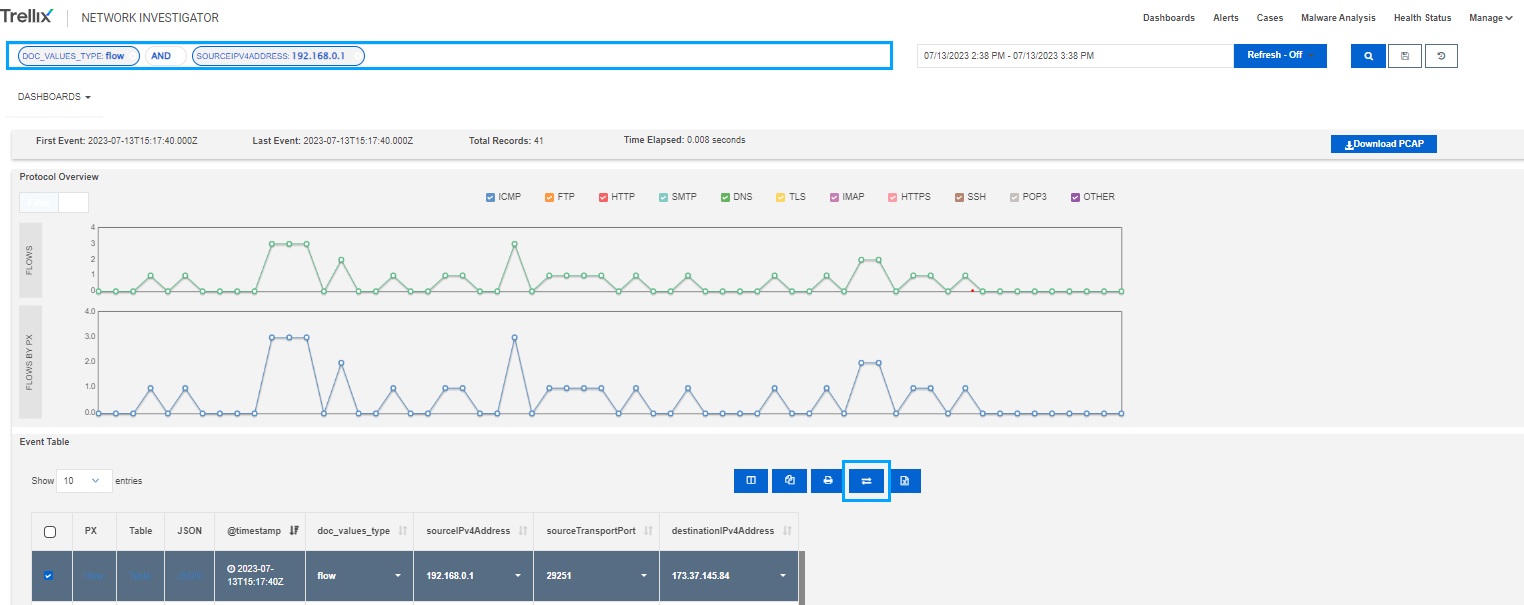Image resolution: width=1524 pixels, height=605 pixels.
Task: Toggle the DNS protocol checkbox
Action: (726, 197)
